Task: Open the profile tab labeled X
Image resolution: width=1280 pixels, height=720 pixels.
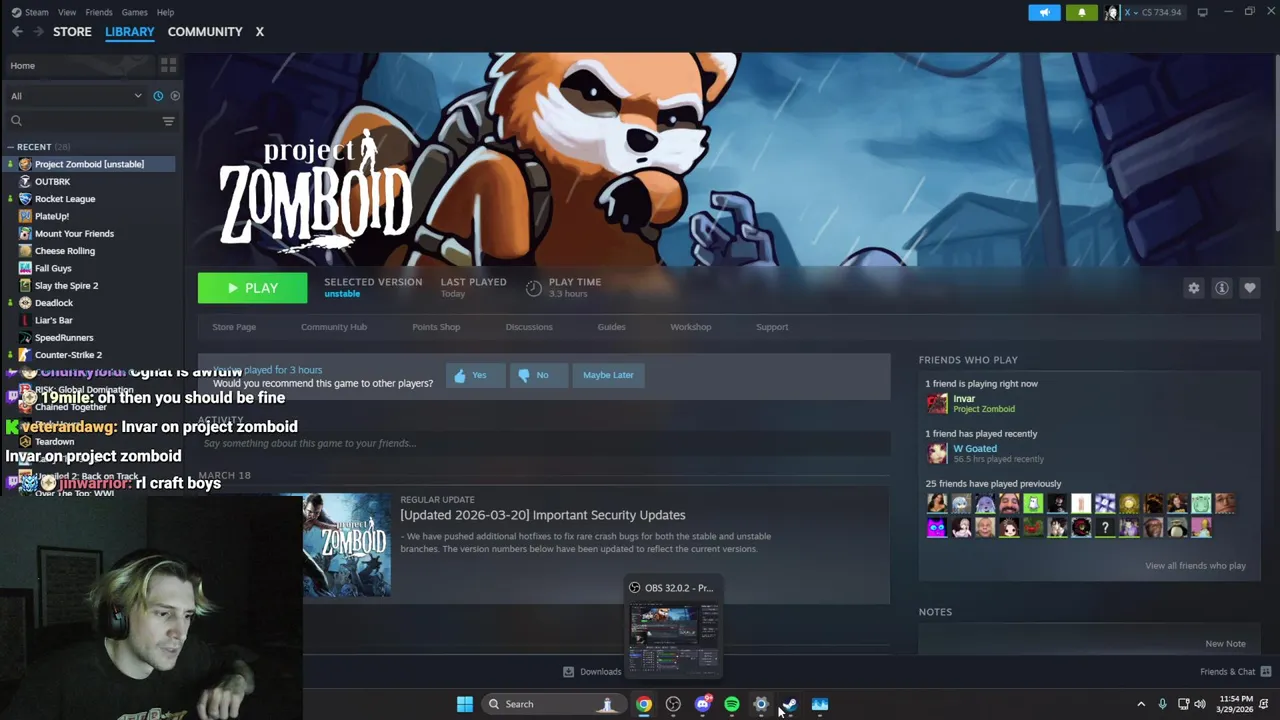Action: [259, 32]
